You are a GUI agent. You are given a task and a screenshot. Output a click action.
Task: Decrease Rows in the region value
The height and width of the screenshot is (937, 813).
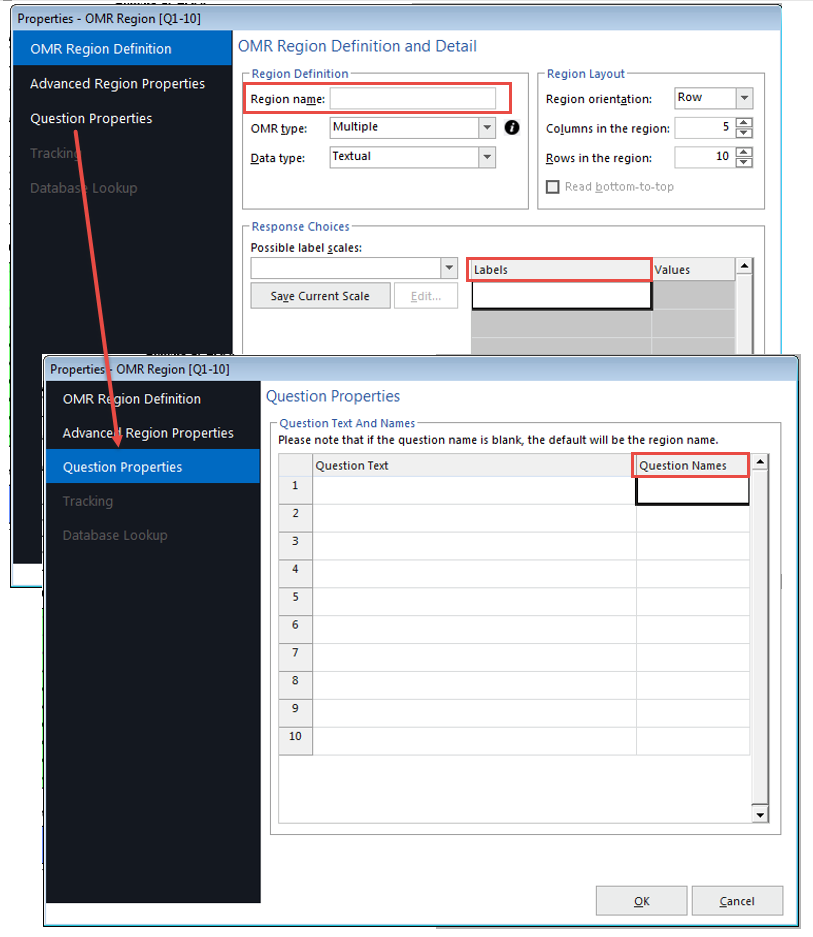coord(744,163)
